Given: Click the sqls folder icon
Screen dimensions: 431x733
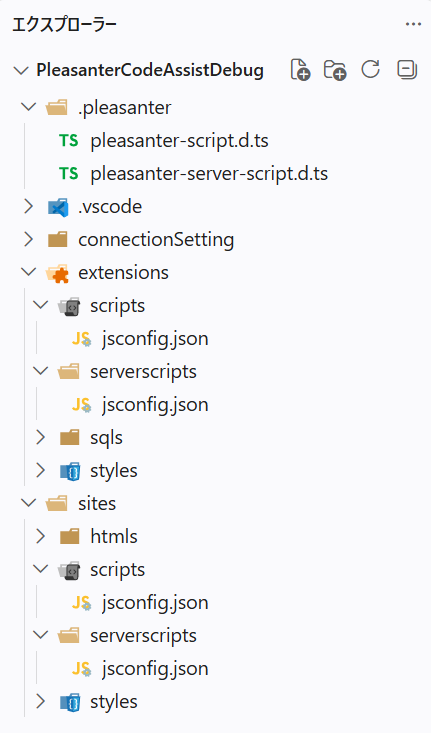Looking at the screenshot, I should point(70,438).
